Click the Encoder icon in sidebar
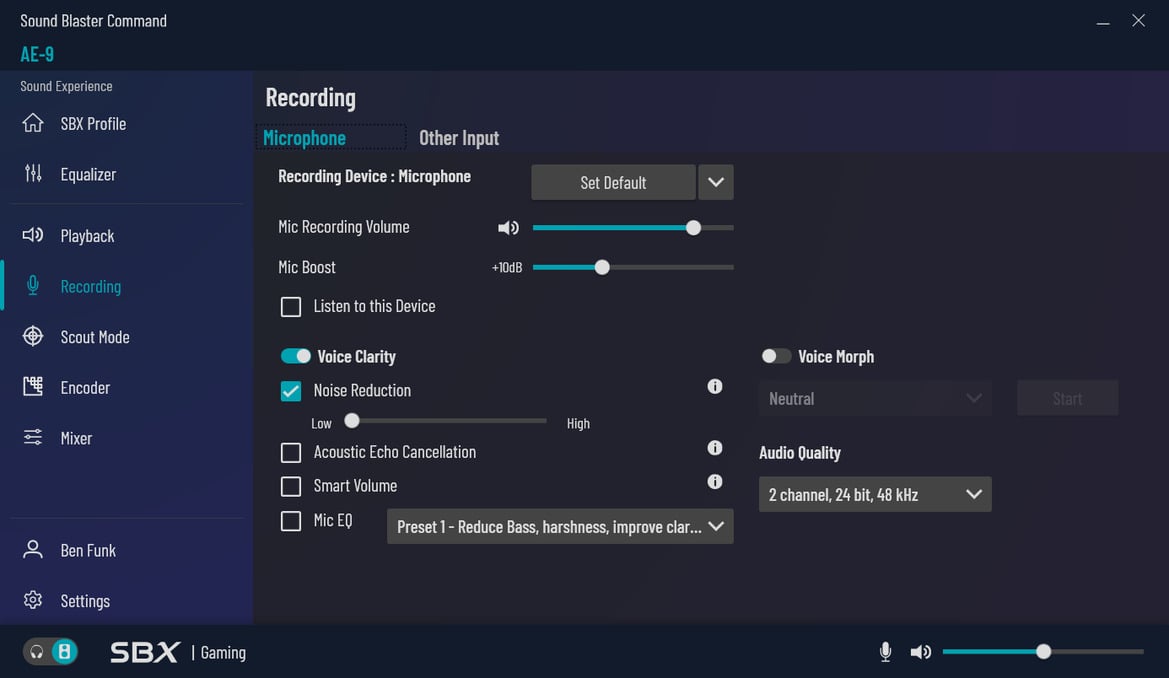The width and height of the screenshot is (1169, 678). point(33,386)
